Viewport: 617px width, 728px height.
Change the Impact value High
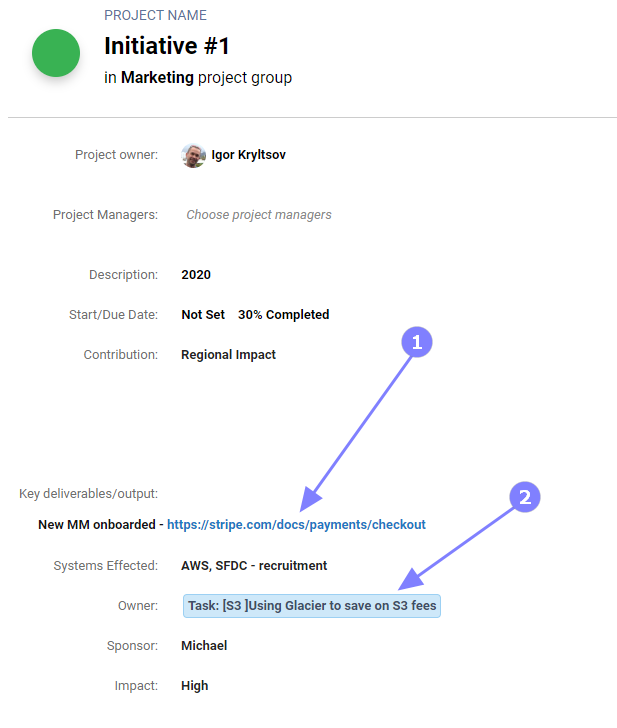click(195, 686)
